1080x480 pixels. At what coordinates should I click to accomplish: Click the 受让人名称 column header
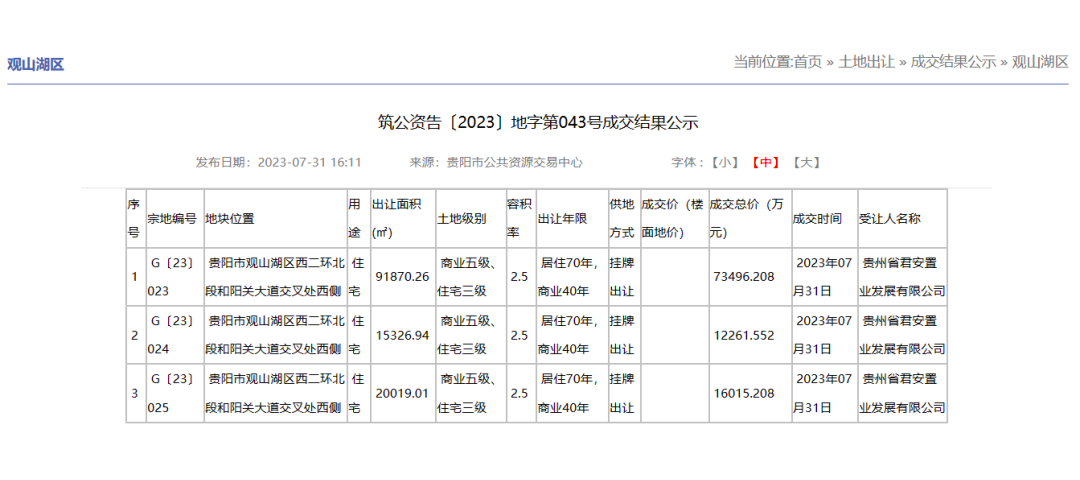pyautogui.click(x=902, y=218)
